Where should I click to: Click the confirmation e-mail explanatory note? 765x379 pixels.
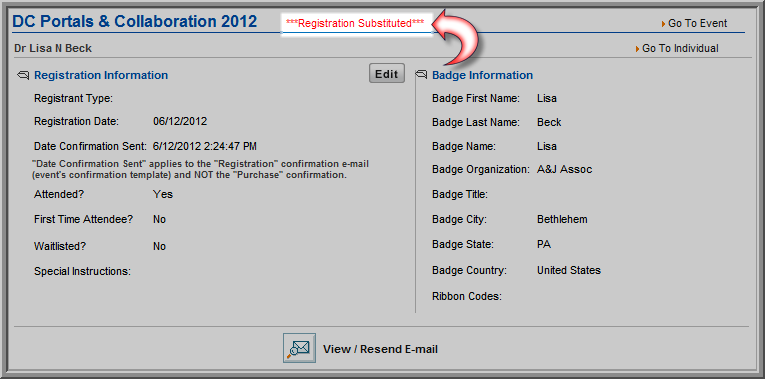tap(200, 169)
